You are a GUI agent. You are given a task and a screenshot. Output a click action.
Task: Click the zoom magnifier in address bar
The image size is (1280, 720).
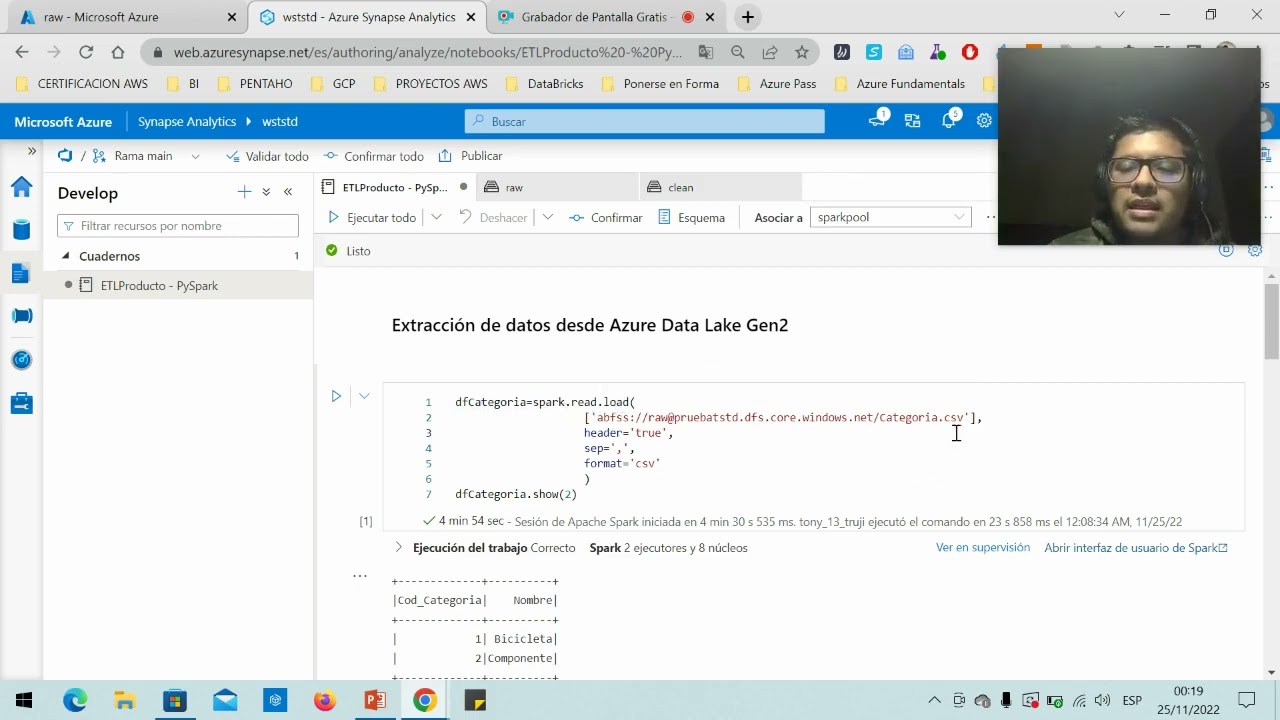(738, 52)
